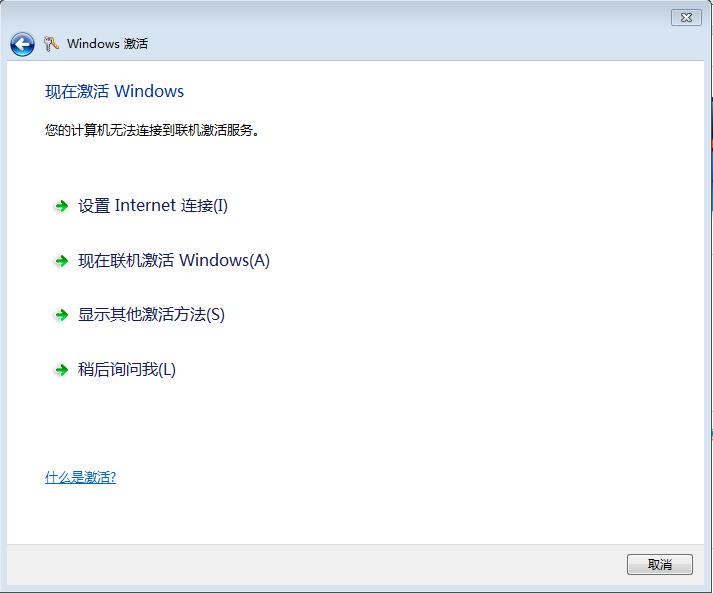
Task: Close the Windows activation dialog
Action: click(x=686, y=17)
